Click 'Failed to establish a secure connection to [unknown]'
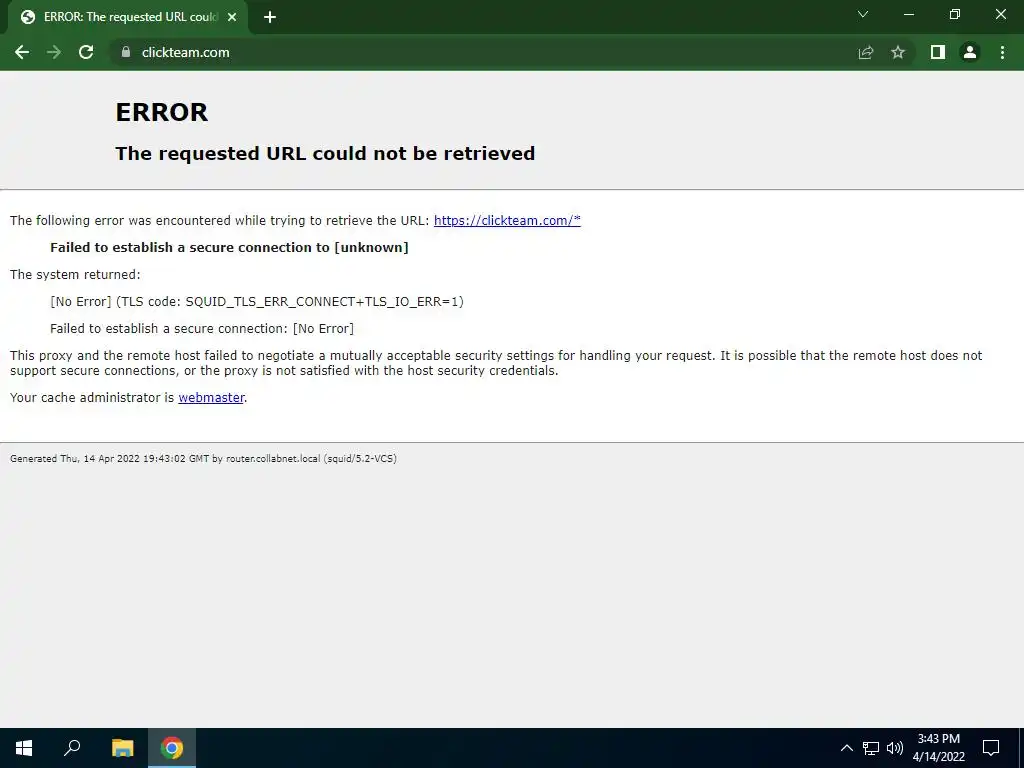Viewport: 1024px width, 768px height. click(229, 248)
